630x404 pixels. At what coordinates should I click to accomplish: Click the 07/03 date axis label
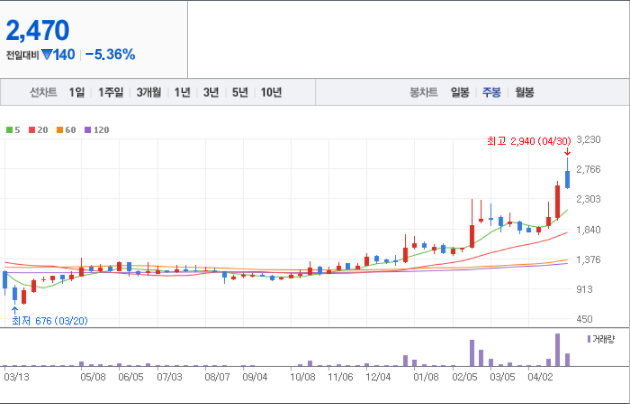(169, 377)
